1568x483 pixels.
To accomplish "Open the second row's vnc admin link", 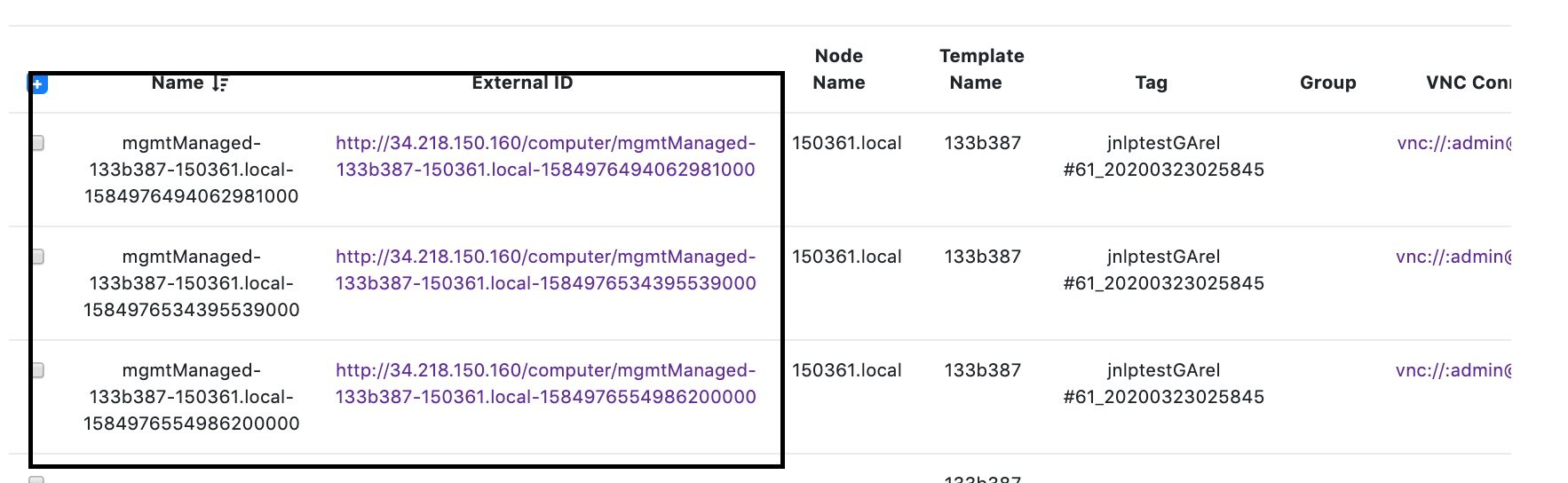I will 1453,257.
